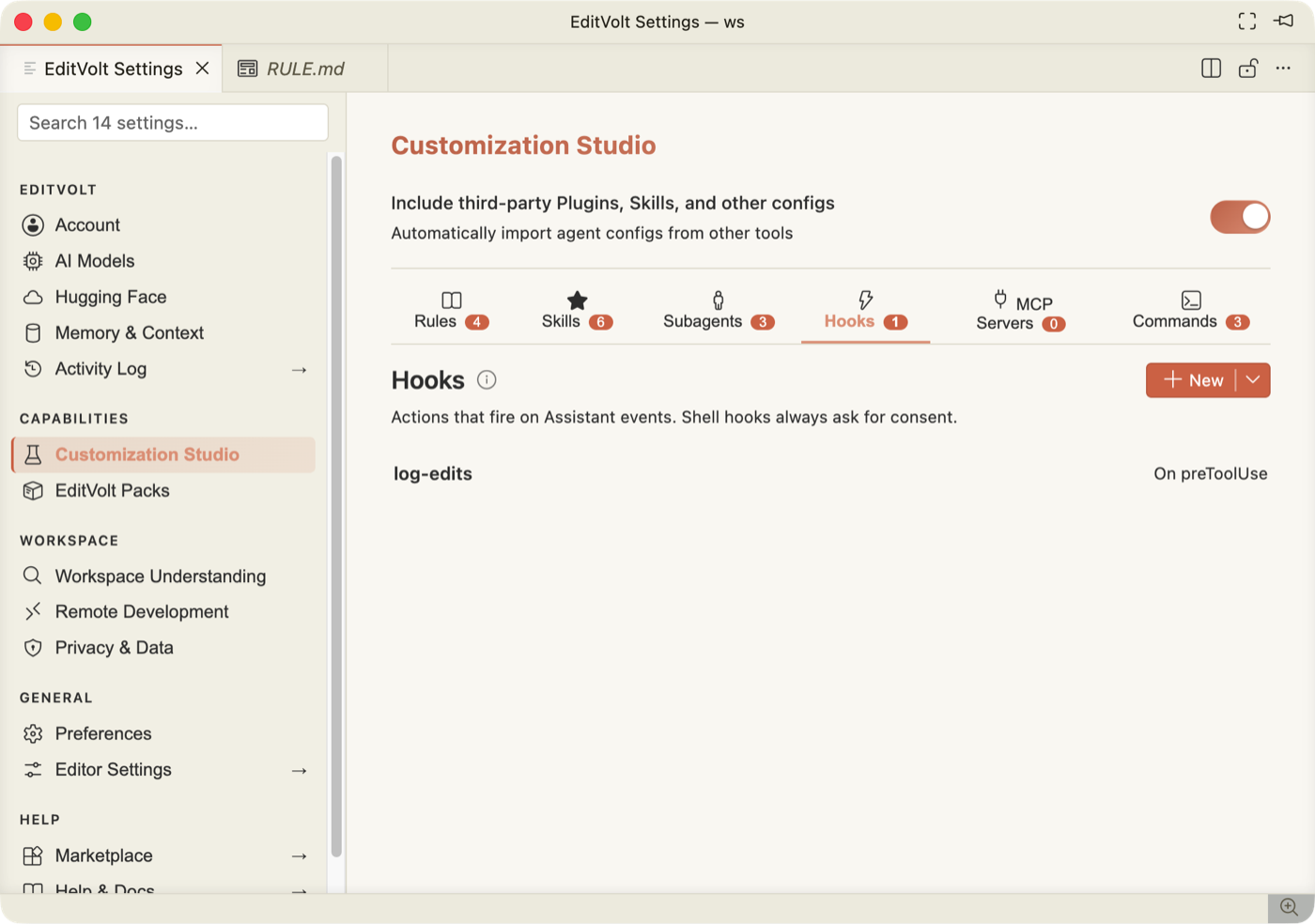Open Activity Log via its arrow

[300, 370]
